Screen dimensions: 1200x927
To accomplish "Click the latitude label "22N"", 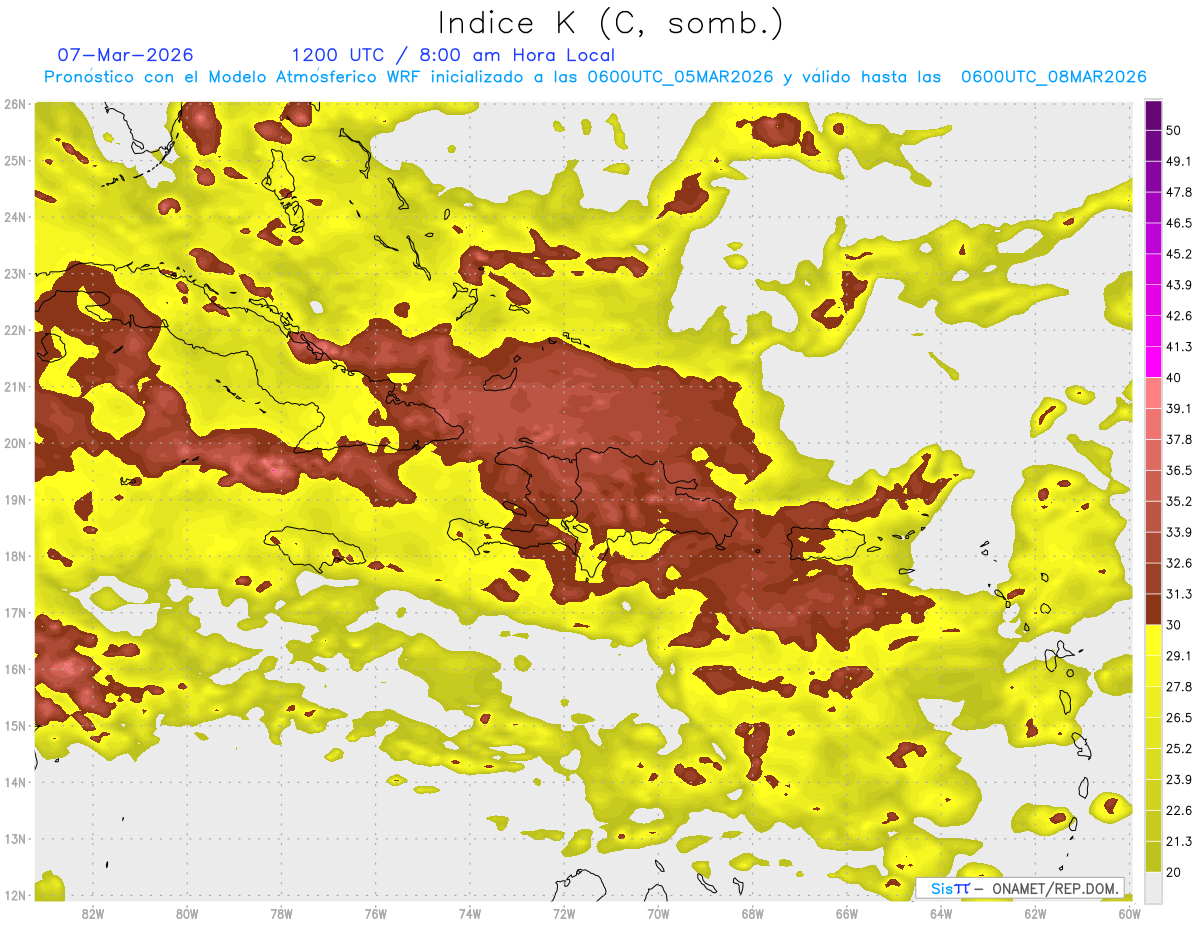I will pos(14,330).
